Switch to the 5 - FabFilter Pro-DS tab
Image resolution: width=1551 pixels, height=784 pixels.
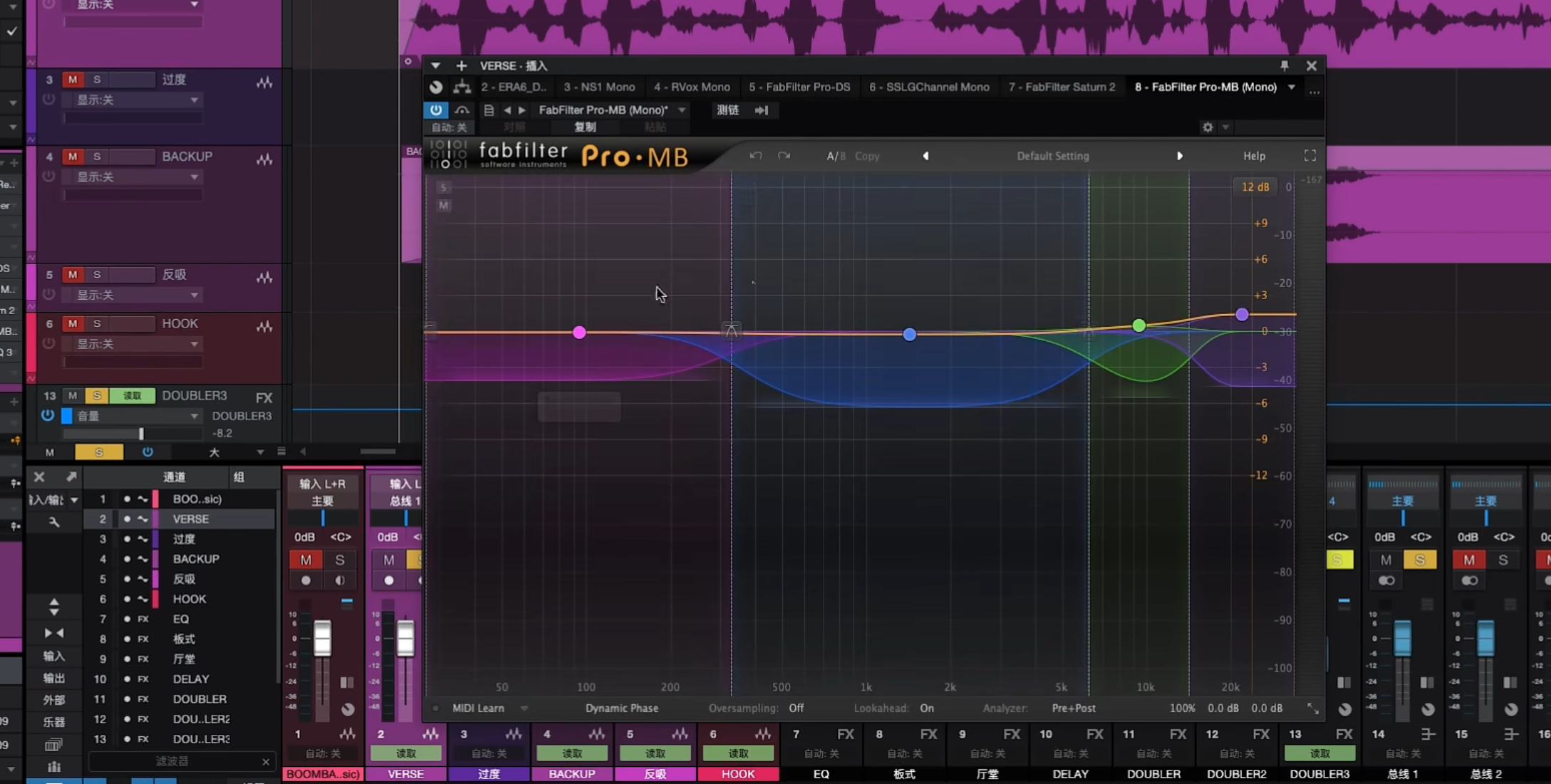point(799,87)
